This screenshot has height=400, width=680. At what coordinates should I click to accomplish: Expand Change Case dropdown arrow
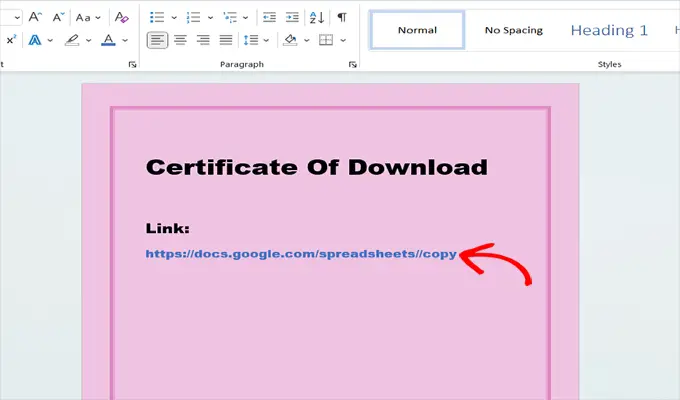pos(98,18)
